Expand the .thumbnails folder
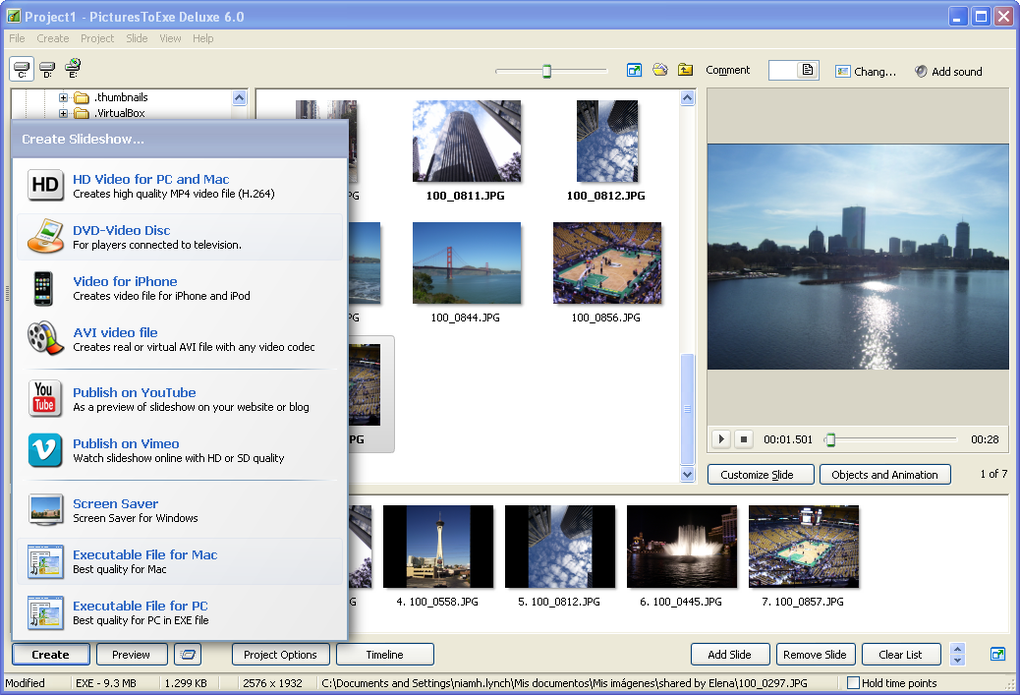This screenshot has height=695, width=1020. 63,98
